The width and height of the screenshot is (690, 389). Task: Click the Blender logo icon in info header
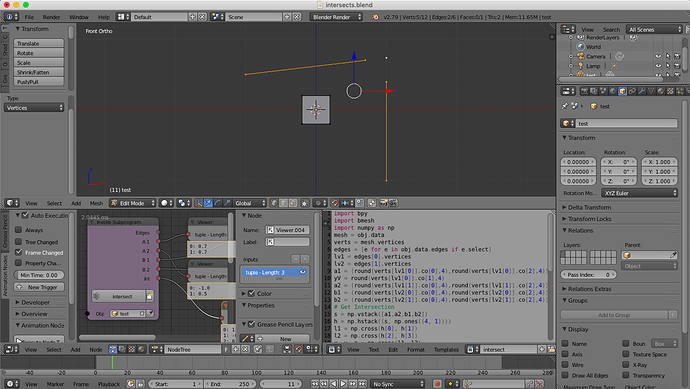375,17
